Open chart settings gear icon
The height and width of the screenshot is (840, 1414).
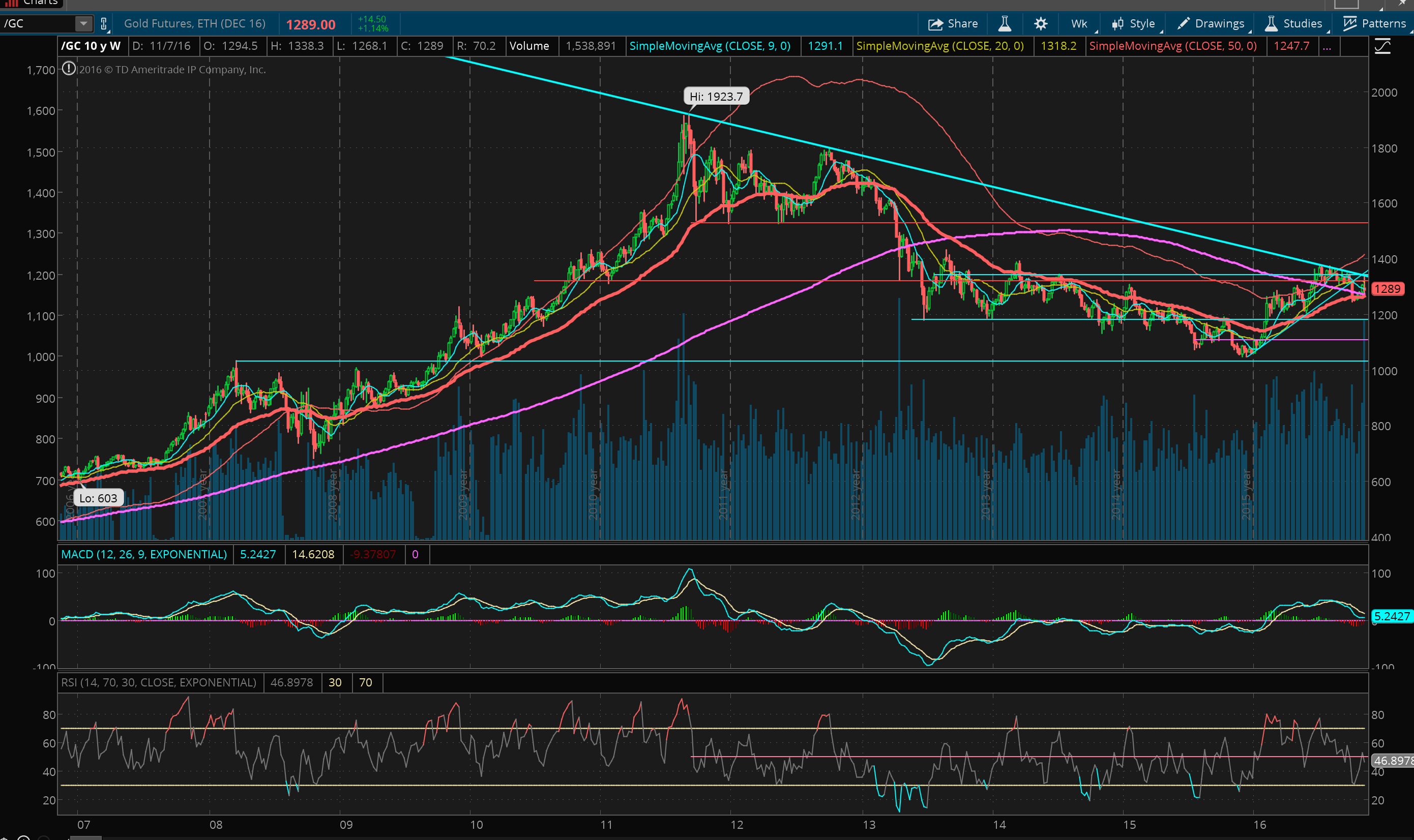pos(1040,24)
